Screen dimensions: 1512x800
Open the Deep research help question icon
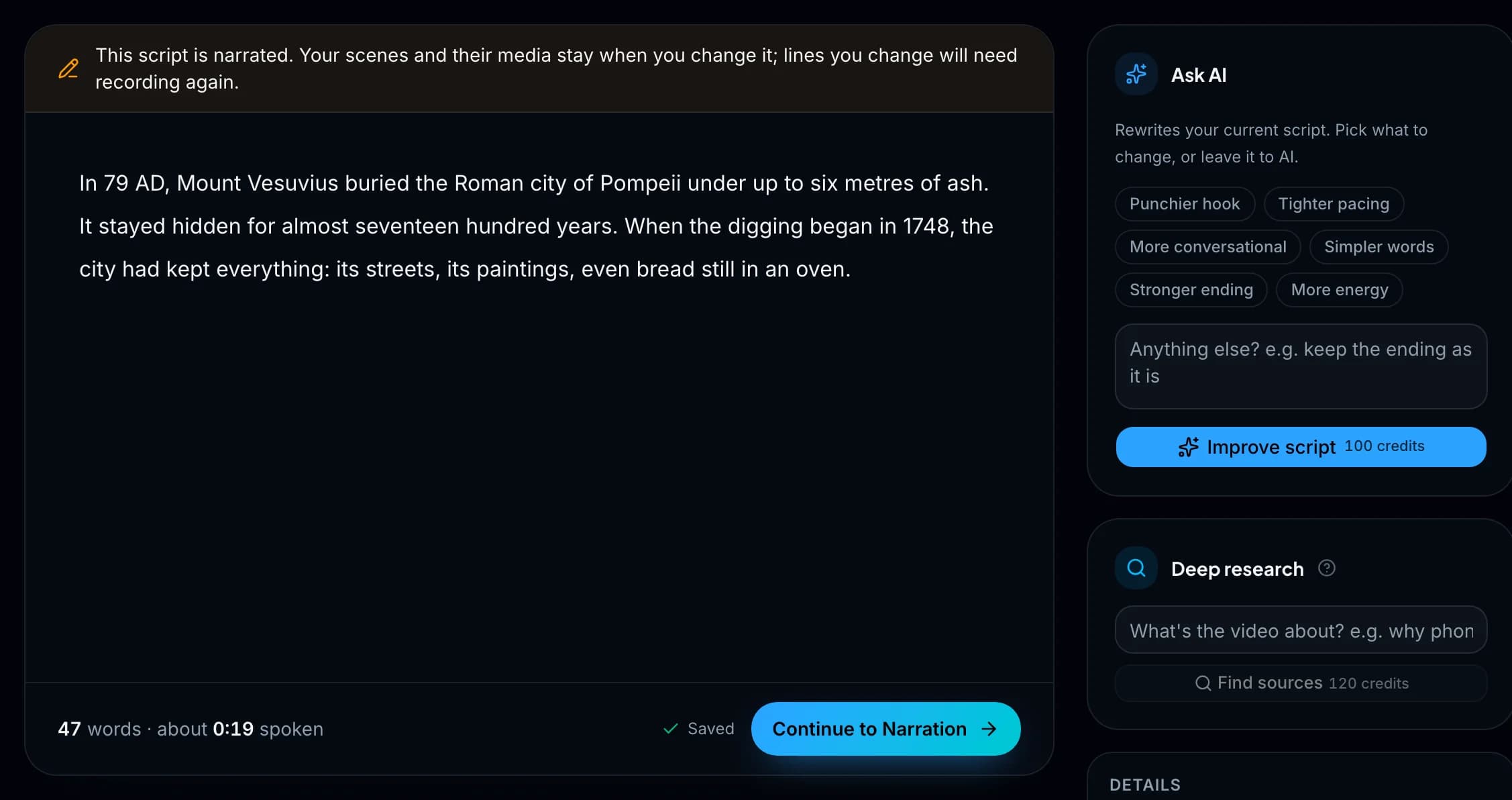pos(1326,568)
